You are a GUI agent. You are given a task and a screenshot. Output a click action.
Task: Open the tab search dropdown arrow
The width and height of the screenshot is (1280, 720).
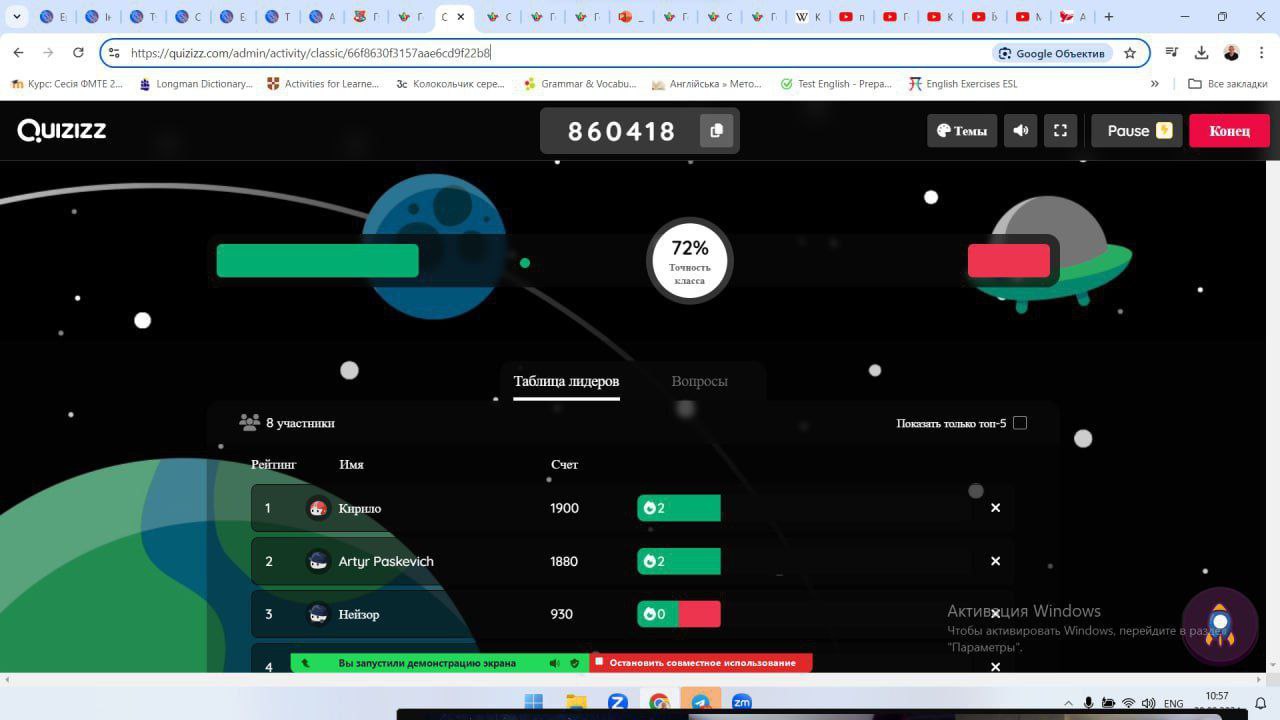tap(16, 17)
